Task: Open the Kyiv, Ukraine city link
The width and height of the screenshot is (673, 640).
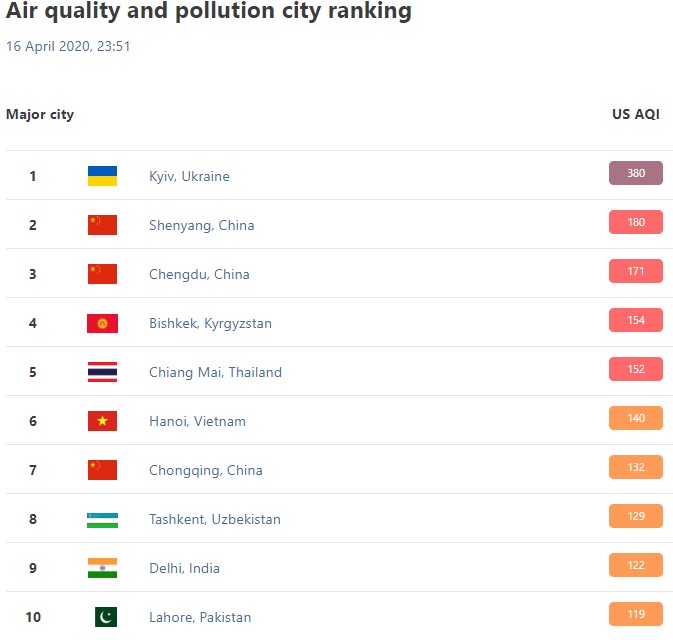Action: click(x=189, y=176)
